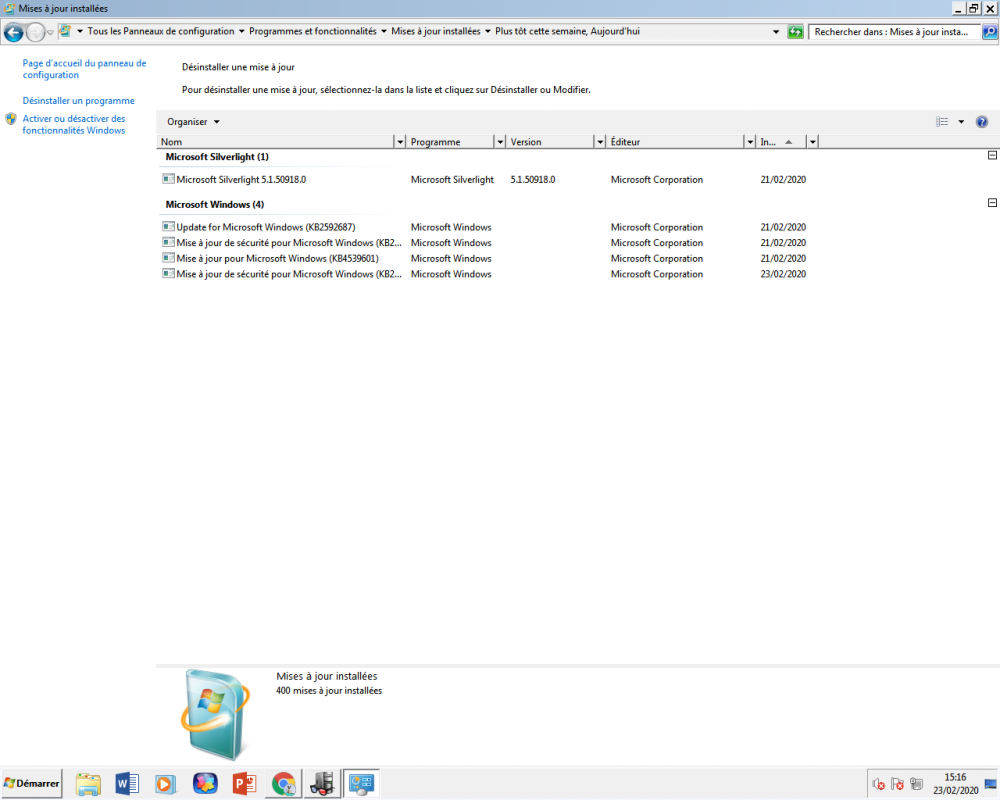Sort by the installed date 'In...' column
This screenshot has width=1000, height=800.
click(x=781, y=142)
